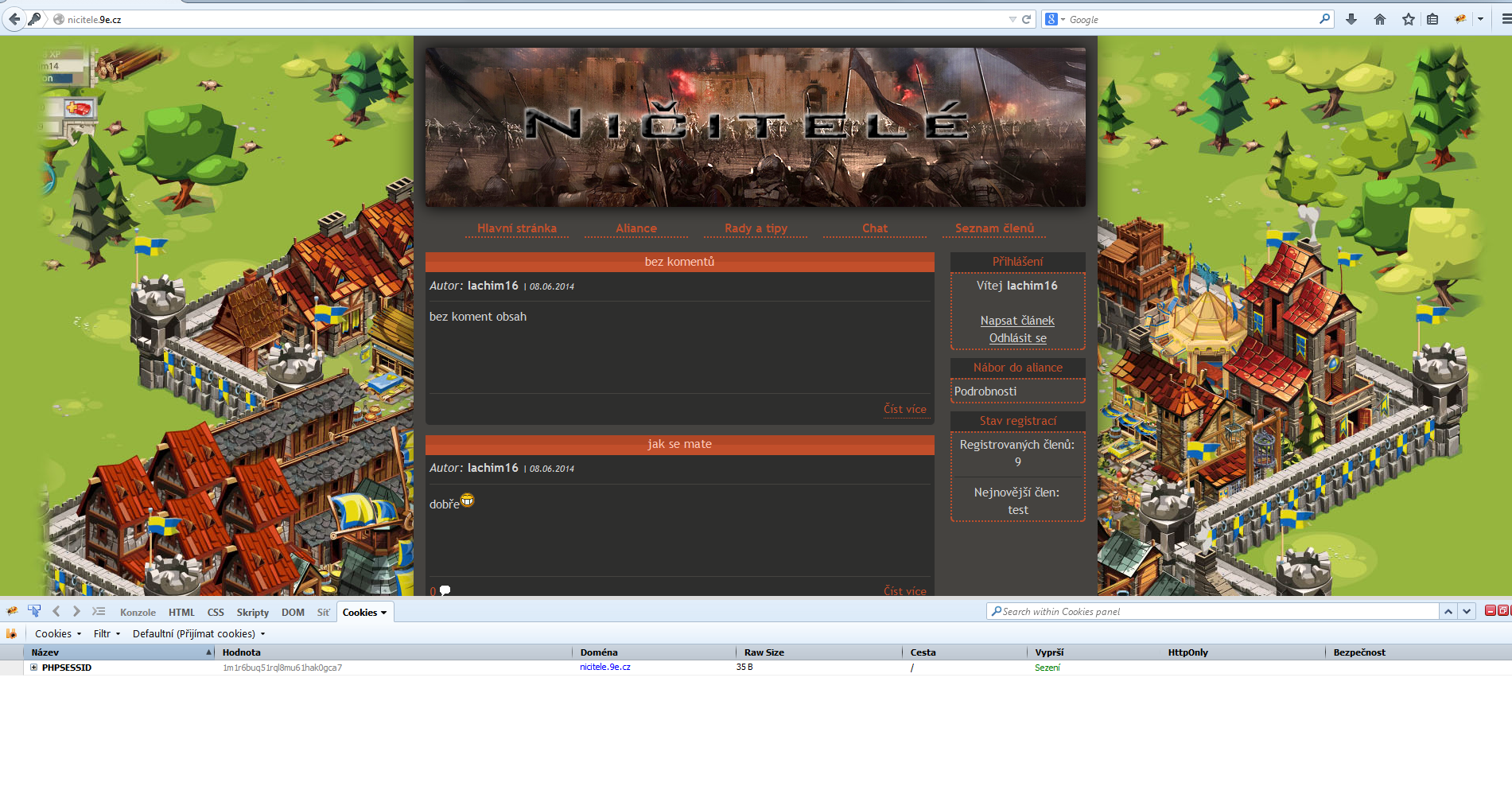Show bookmarks list icon

(1432, 19)
